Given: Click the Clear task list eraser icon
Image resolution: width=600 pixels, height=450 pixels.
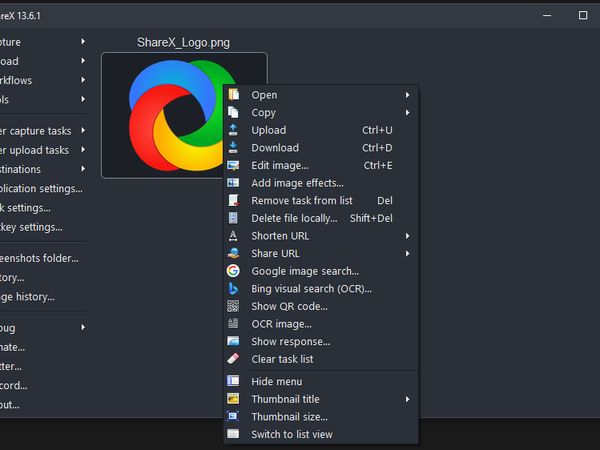Looking at the screenshot, I should coord(233,359).
